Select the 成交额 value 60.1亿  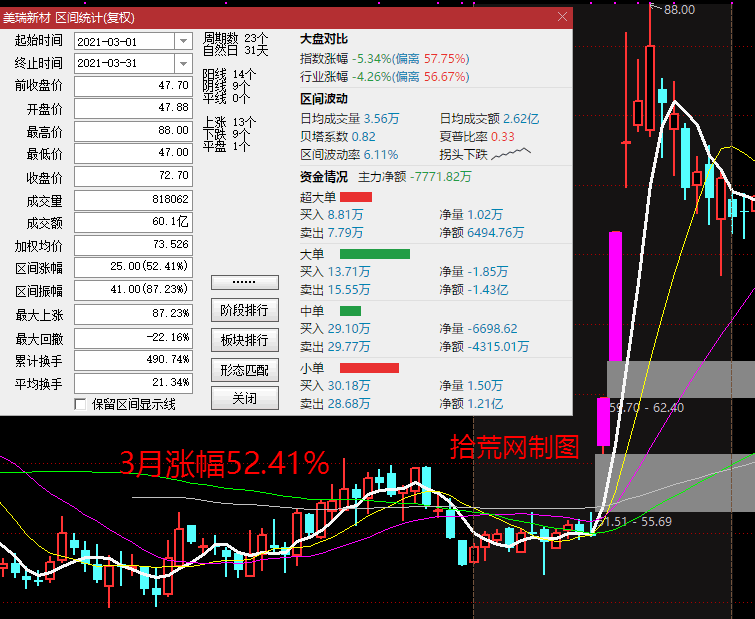(133, 222)
